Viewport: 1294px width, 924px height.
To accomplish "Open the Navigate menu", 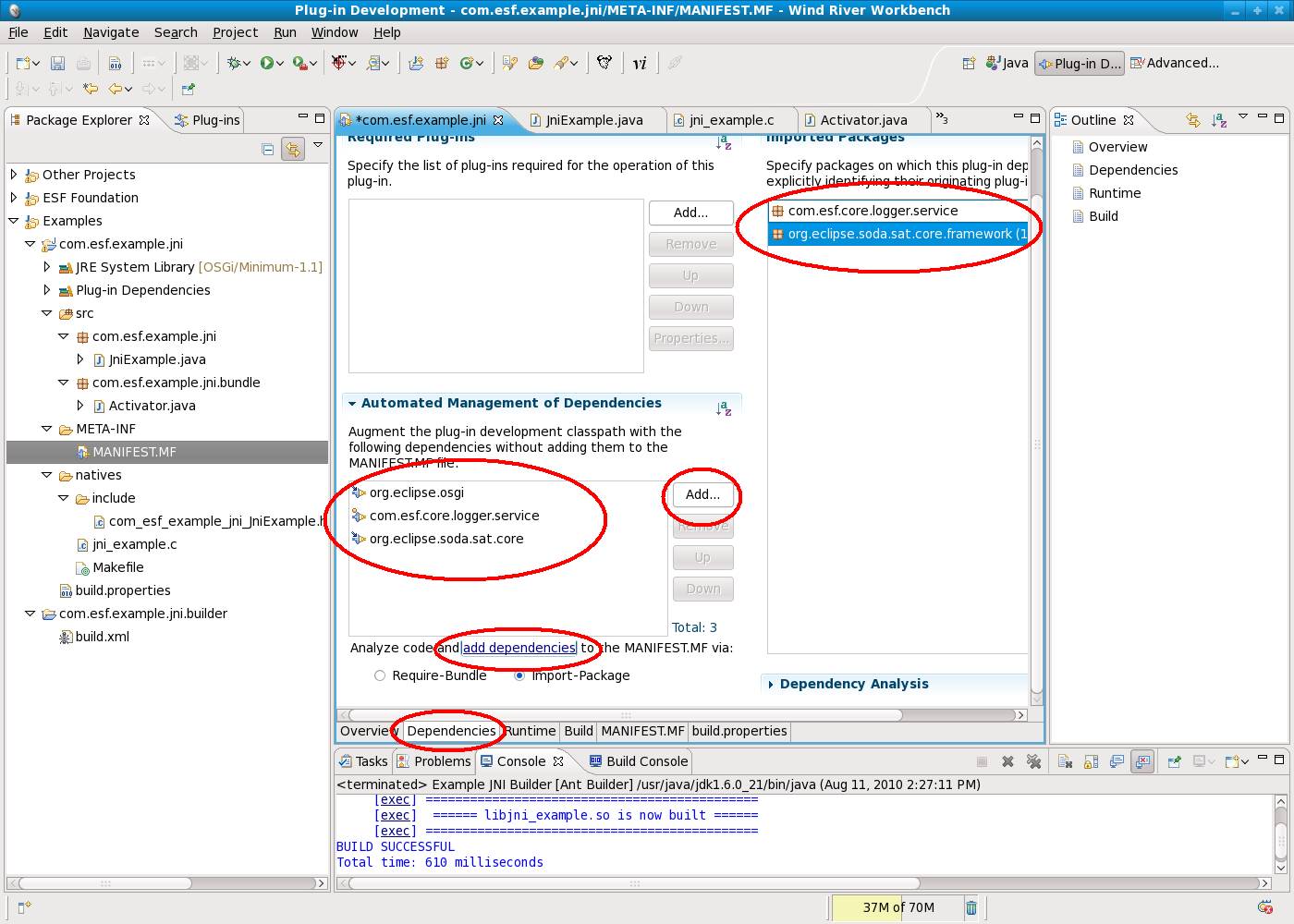I will pyautogui.click(x=111, y=32).
